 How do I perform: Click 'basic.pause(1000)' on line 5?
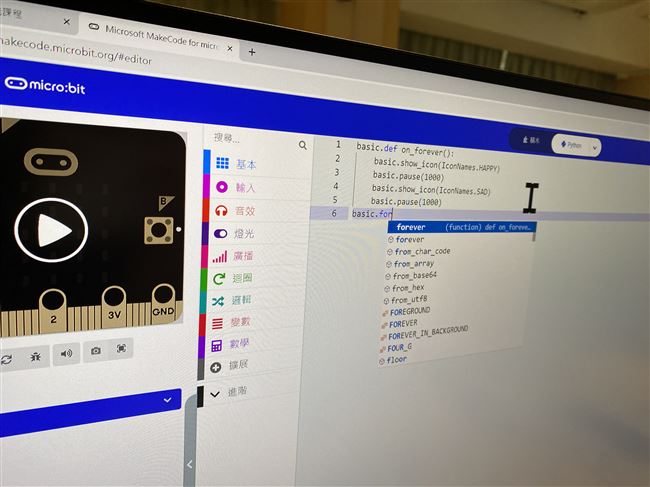pyautogui.click(x=406, y=201)
